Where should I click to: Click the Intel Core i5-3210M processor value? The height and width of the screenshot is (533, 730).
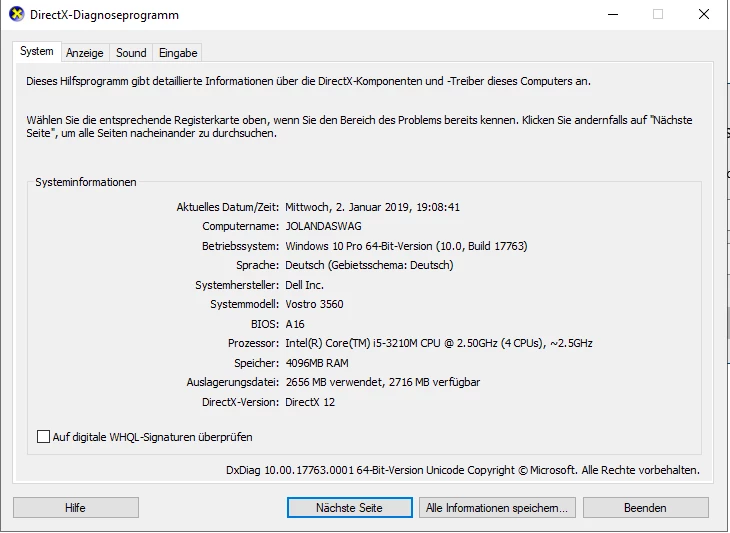pyautogui.click(x=439, y=343)
